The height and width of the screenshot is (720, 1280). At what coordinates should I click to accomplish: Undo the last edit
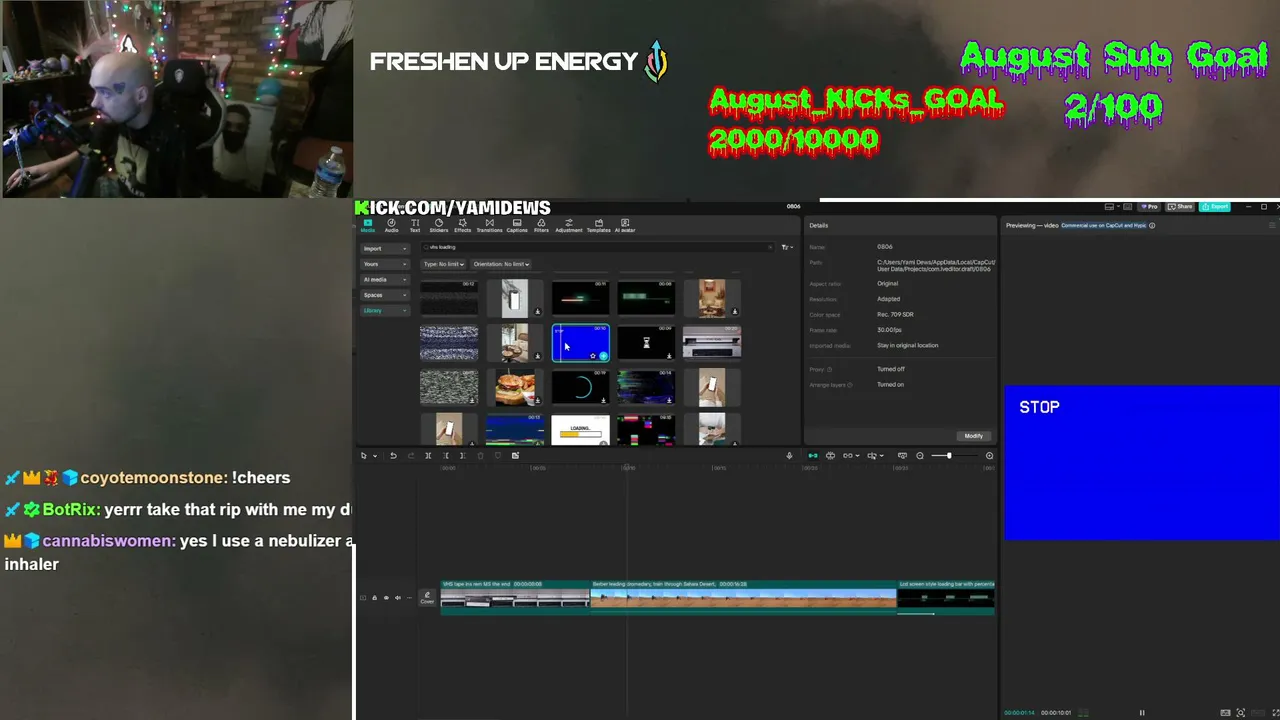(393, 456)
